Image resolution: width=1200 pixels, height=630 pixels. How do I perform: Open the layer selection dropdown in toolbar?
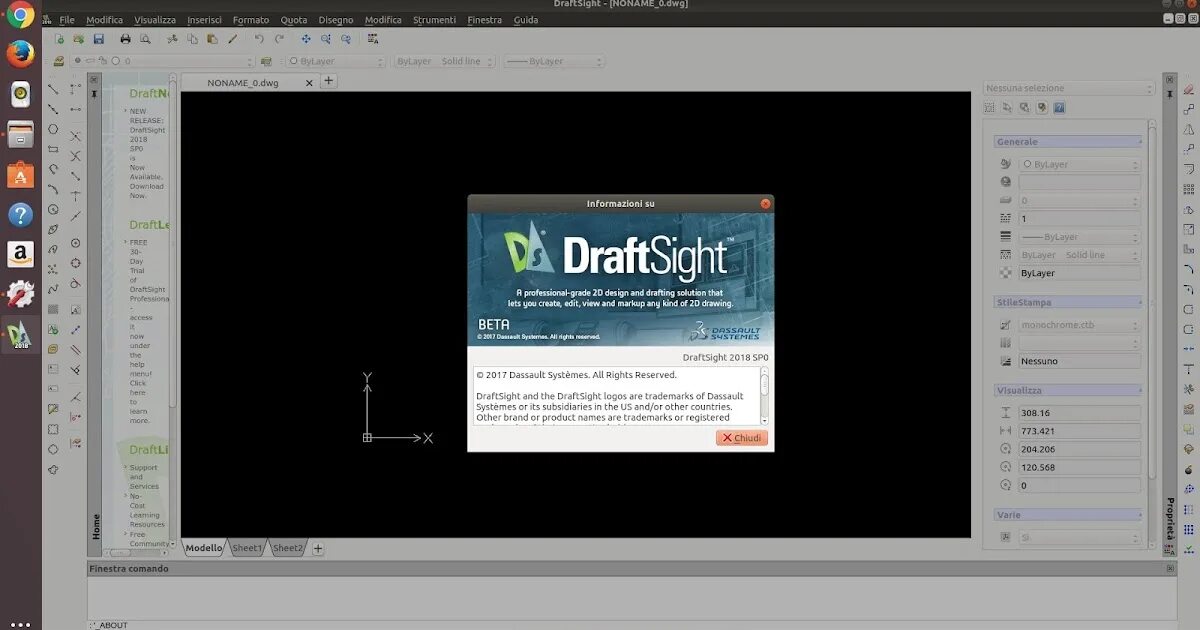point(163,61)
